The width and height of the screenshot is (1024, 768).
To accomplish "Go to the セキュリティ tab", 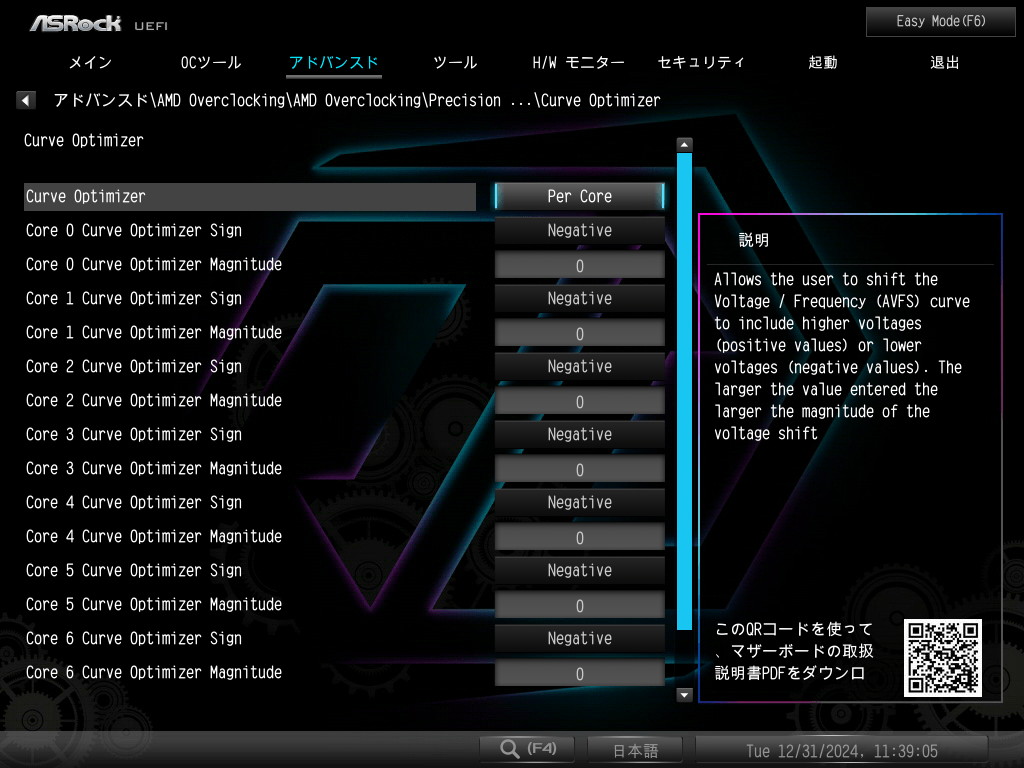I will tap(701, 63).
